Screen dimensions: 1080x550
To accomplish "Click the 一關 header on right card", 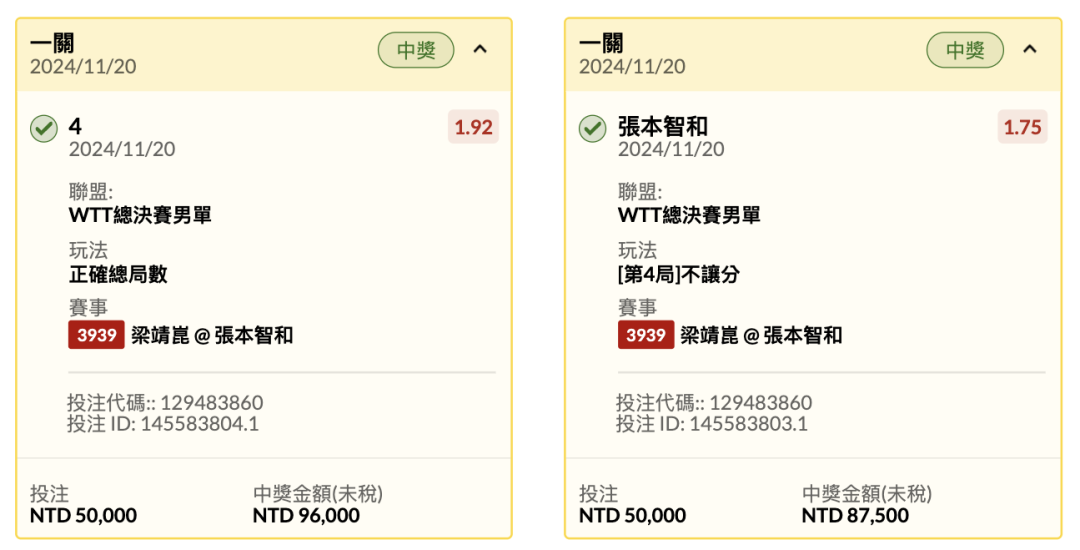I will [601, 44].
